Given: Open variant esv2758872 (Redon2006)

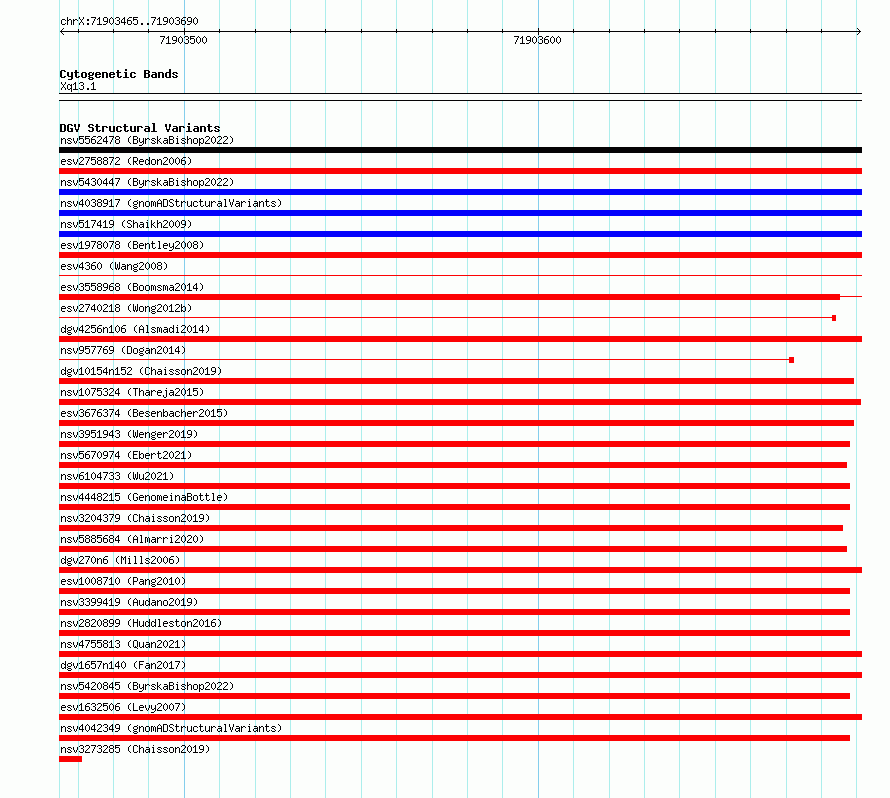Looking at the screenshot, I should tap(126, 161).
